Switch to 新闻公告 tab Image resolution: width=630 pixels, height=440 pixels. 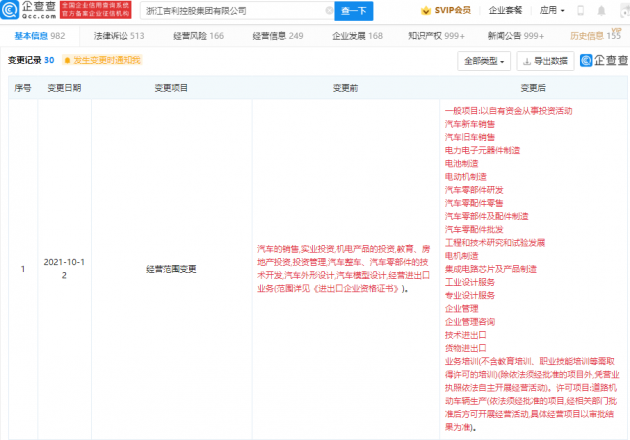516,36
